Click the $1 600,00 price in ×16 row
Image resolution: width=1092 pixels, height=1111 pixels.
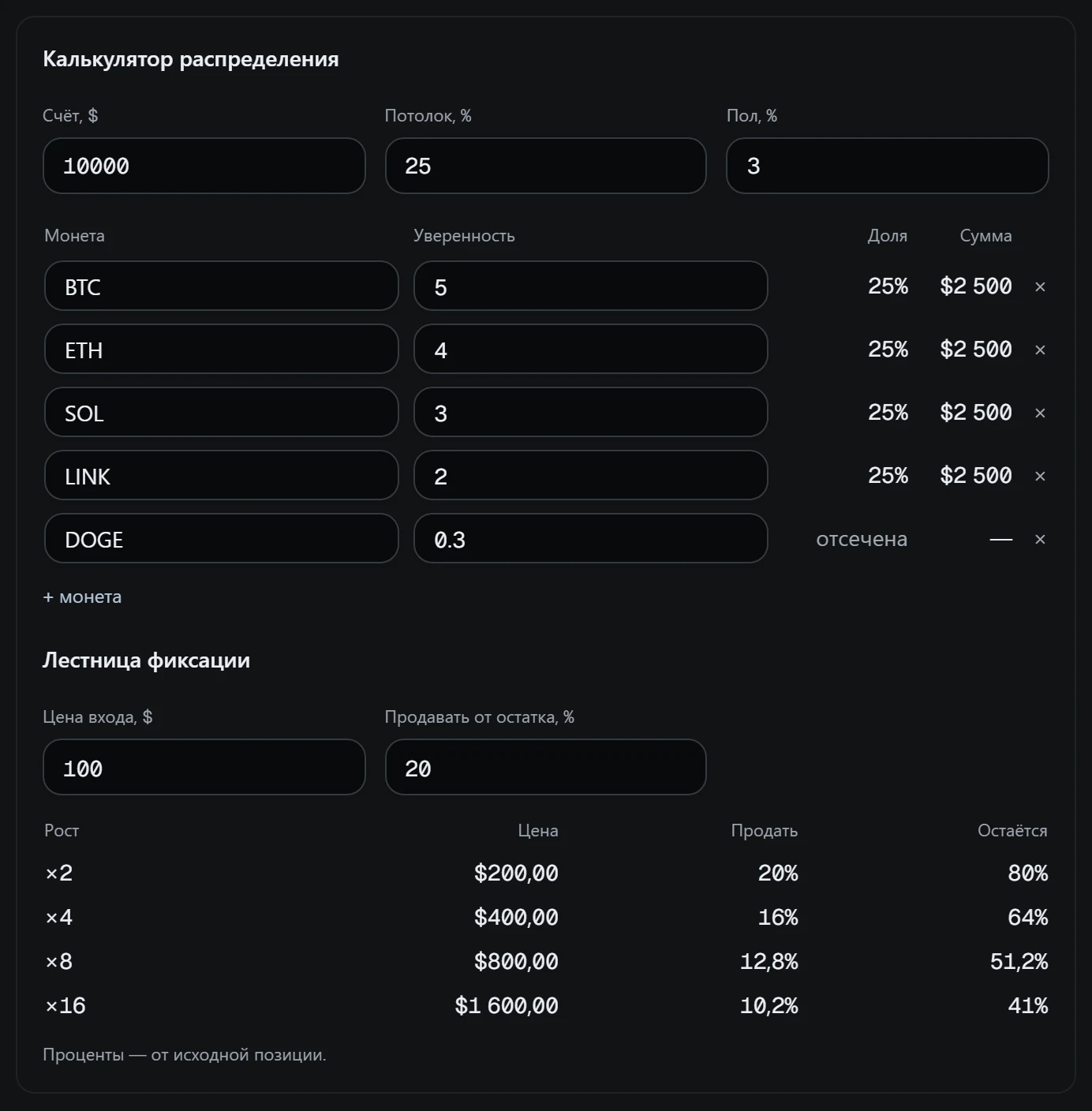(x=507, y=1006)
